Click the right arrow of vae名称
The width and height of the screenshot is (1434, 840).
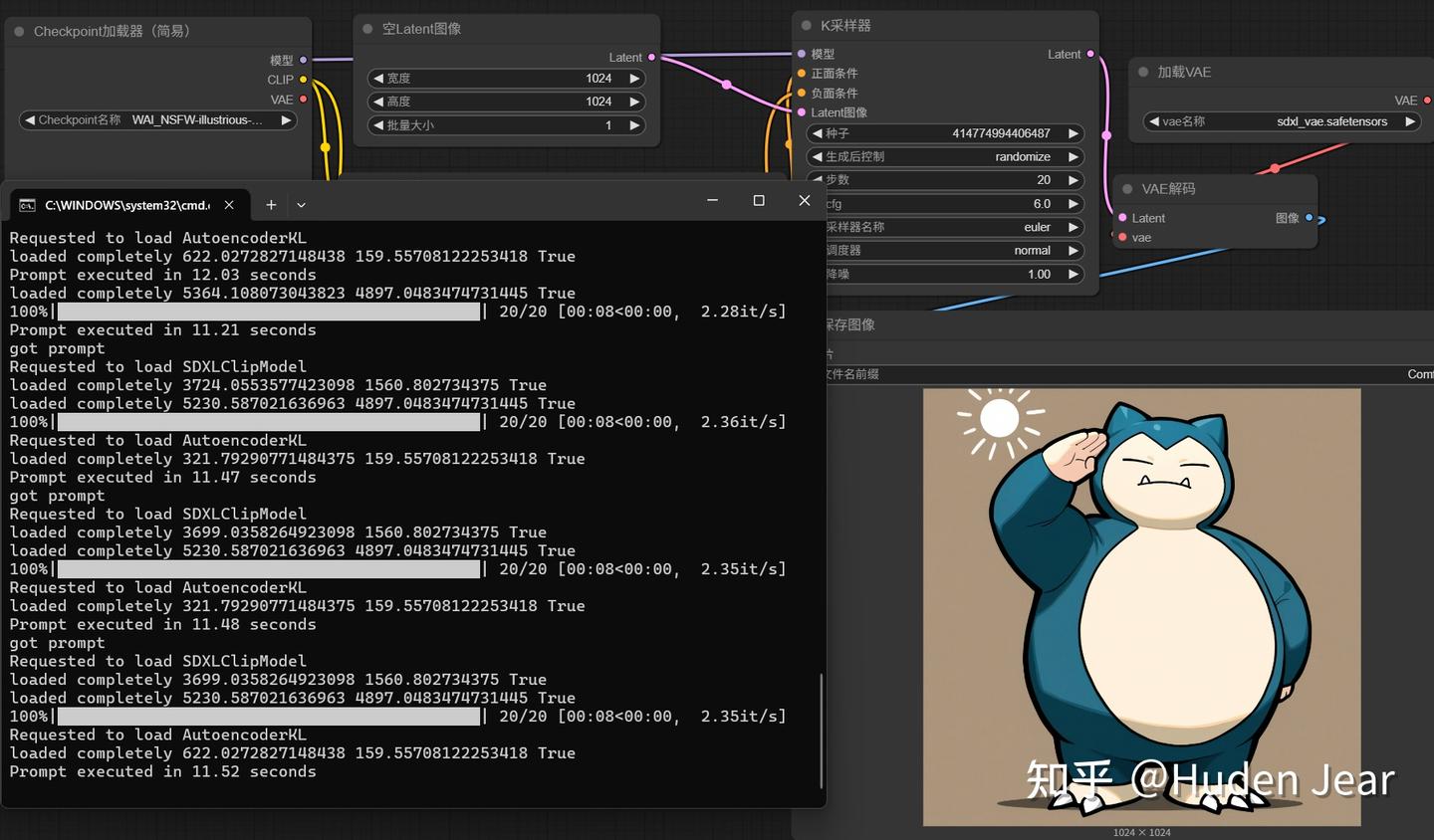(1410, 121)
